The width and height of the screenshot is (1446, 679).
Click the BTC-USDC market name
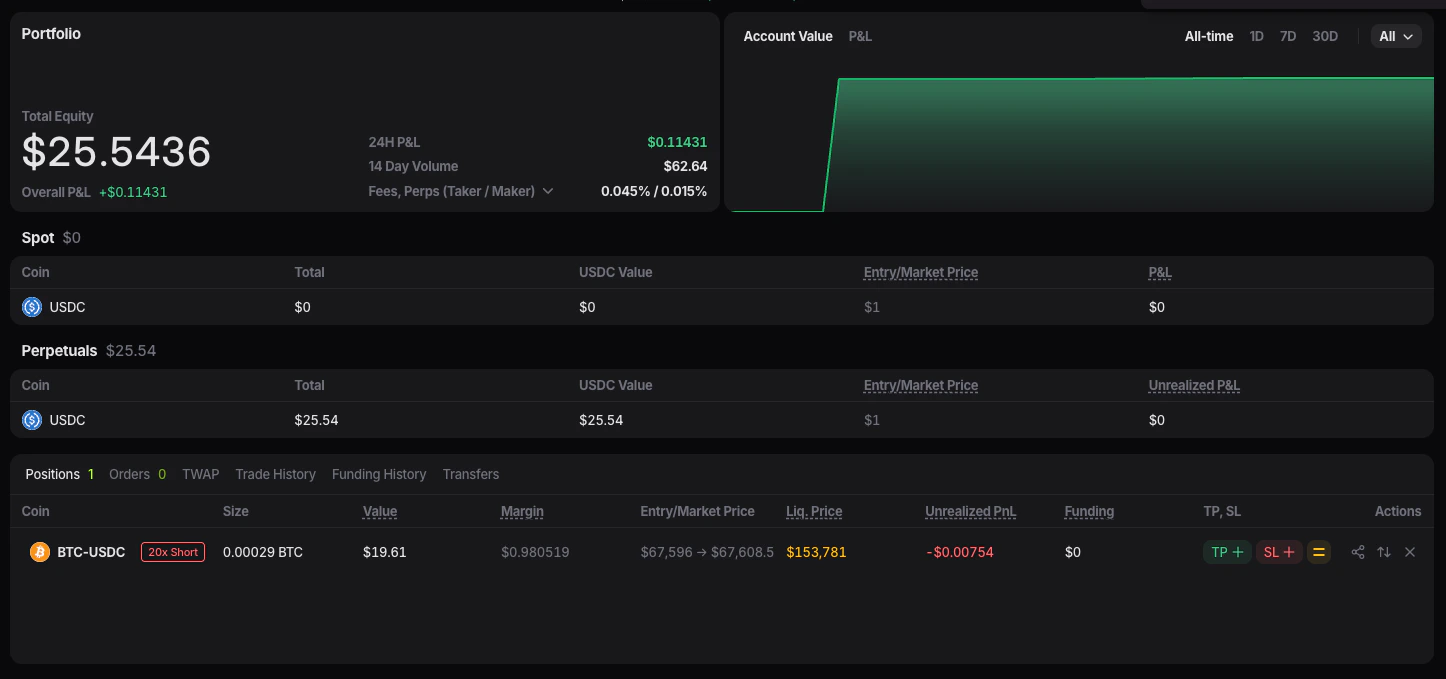[x=91, y=552]
